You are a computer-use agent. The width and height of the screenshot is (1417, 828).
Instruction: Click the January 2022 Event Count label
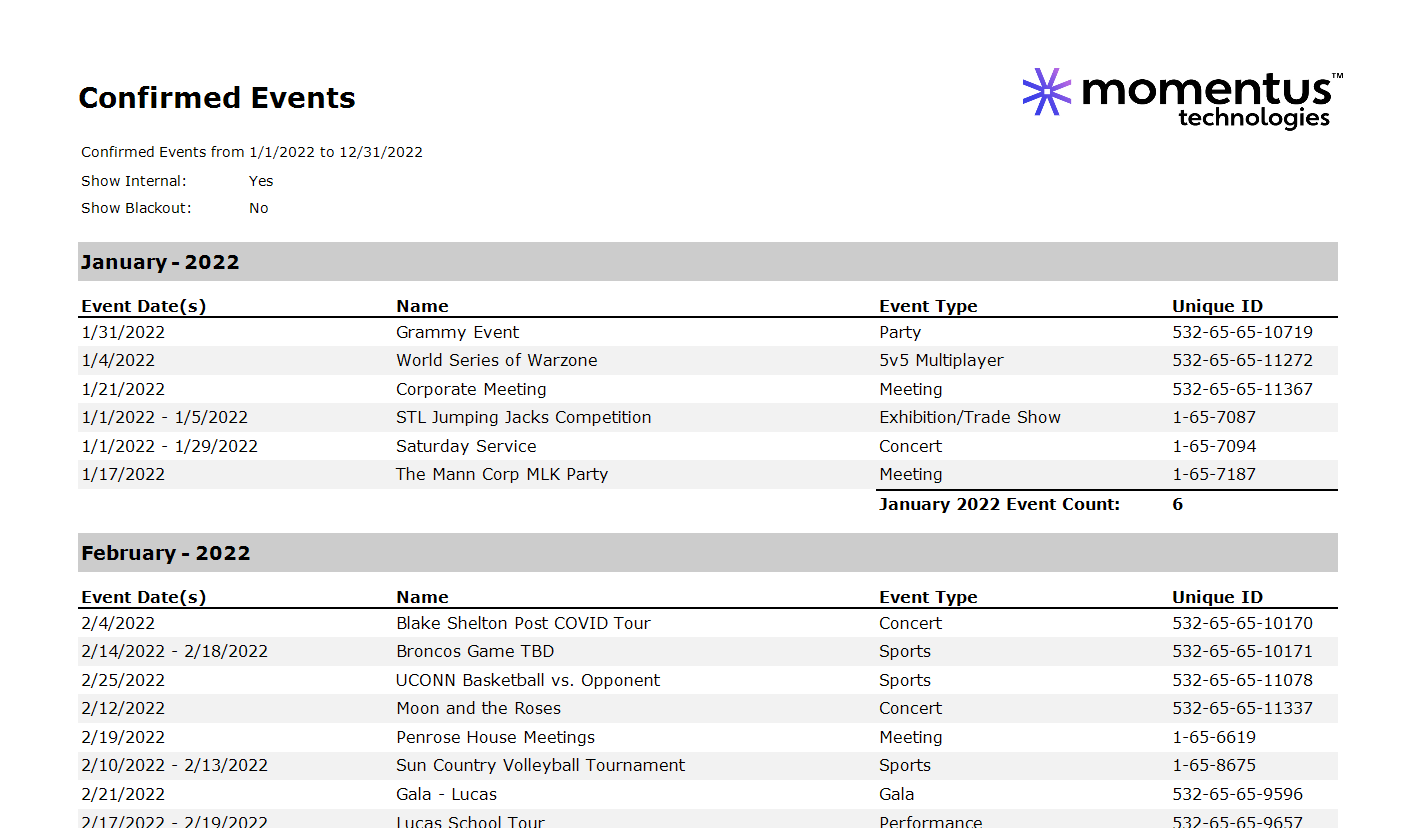click(1000, 504)
